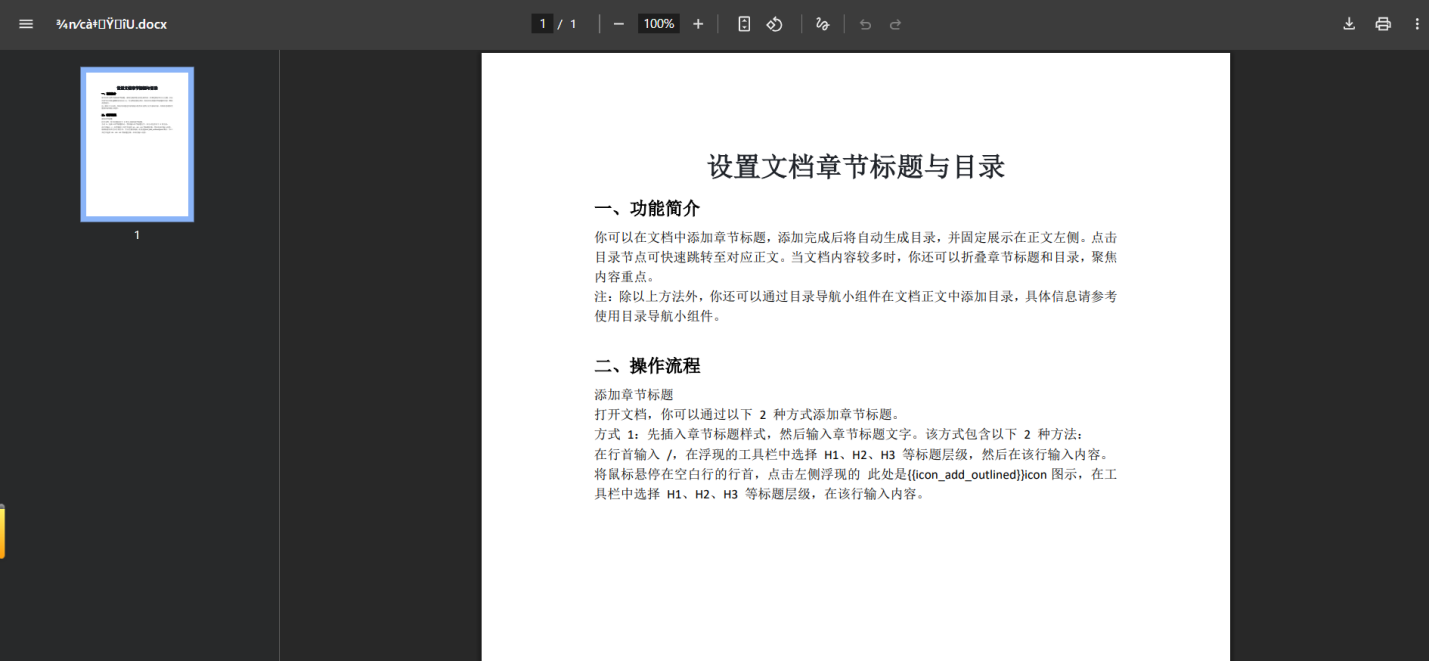This screenshot has height=661, width=1429.
Task: Zoom in using the plus icon
Action: click(696, 23)
